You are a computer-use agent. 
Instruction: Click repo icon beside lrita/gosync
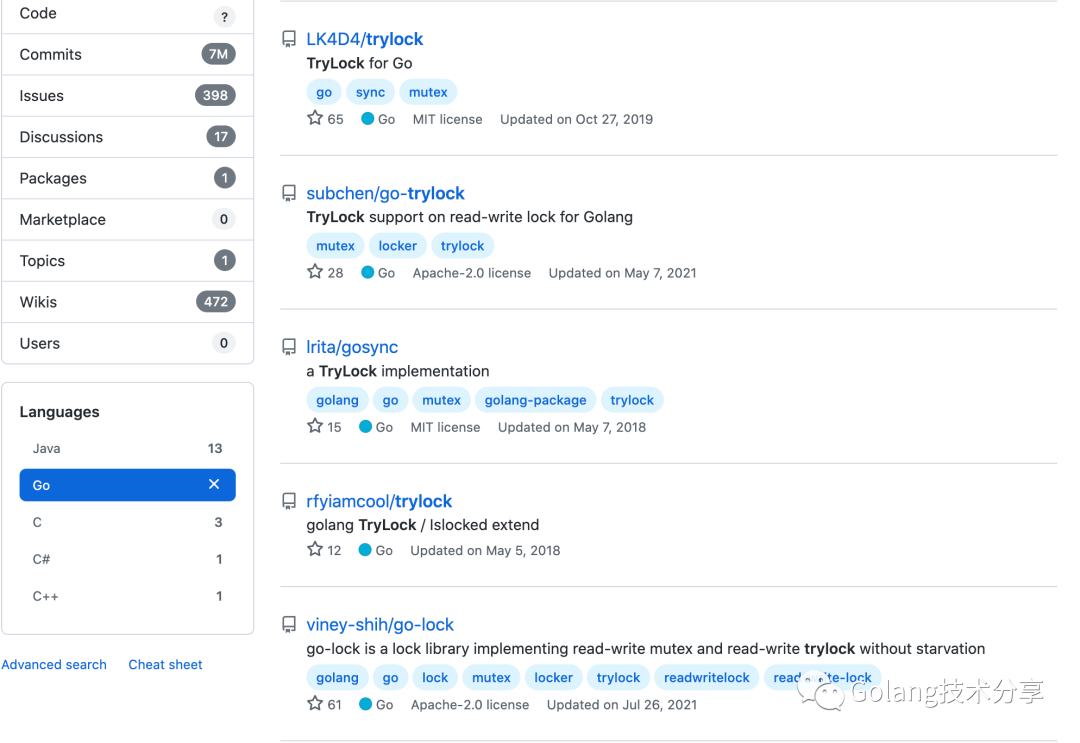coord(289,347)
